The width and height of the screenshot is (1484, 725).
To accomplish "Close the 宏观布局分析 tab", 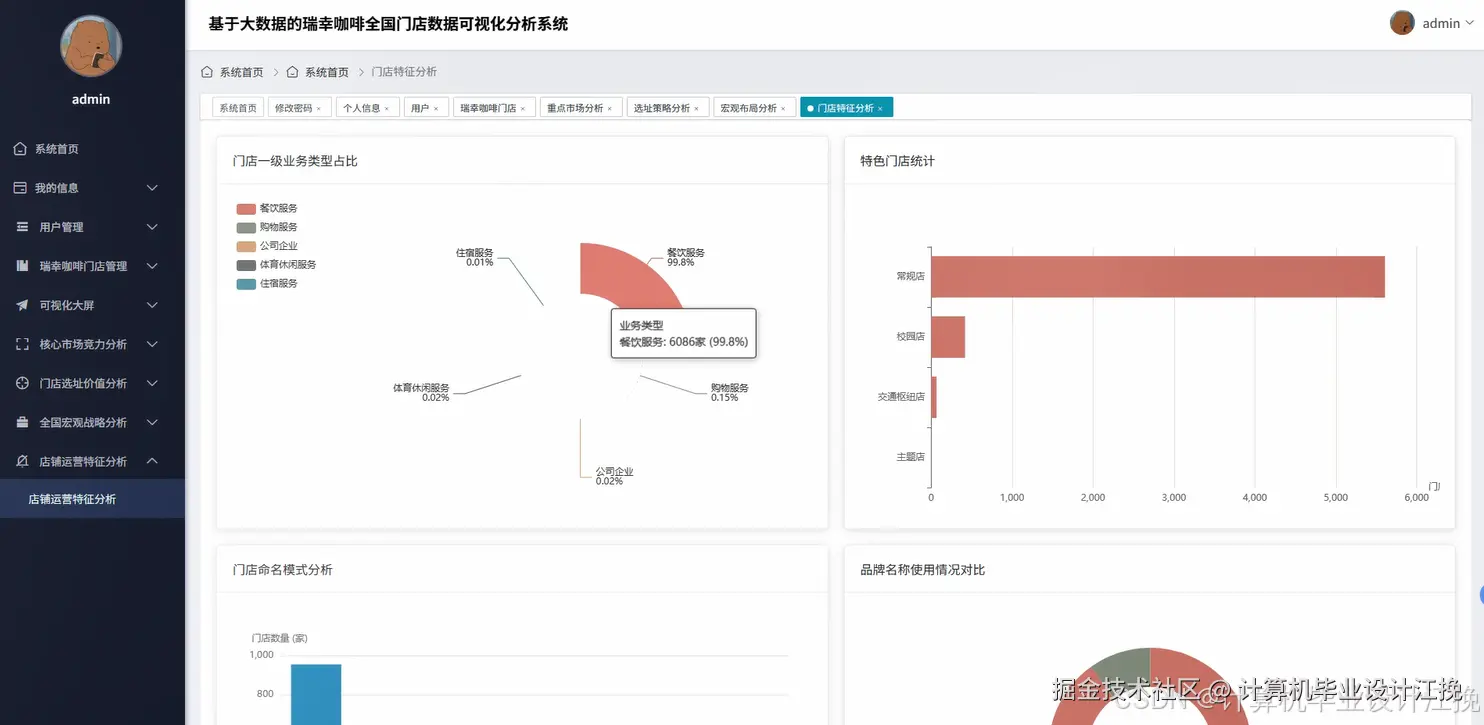I will (783, 109).
